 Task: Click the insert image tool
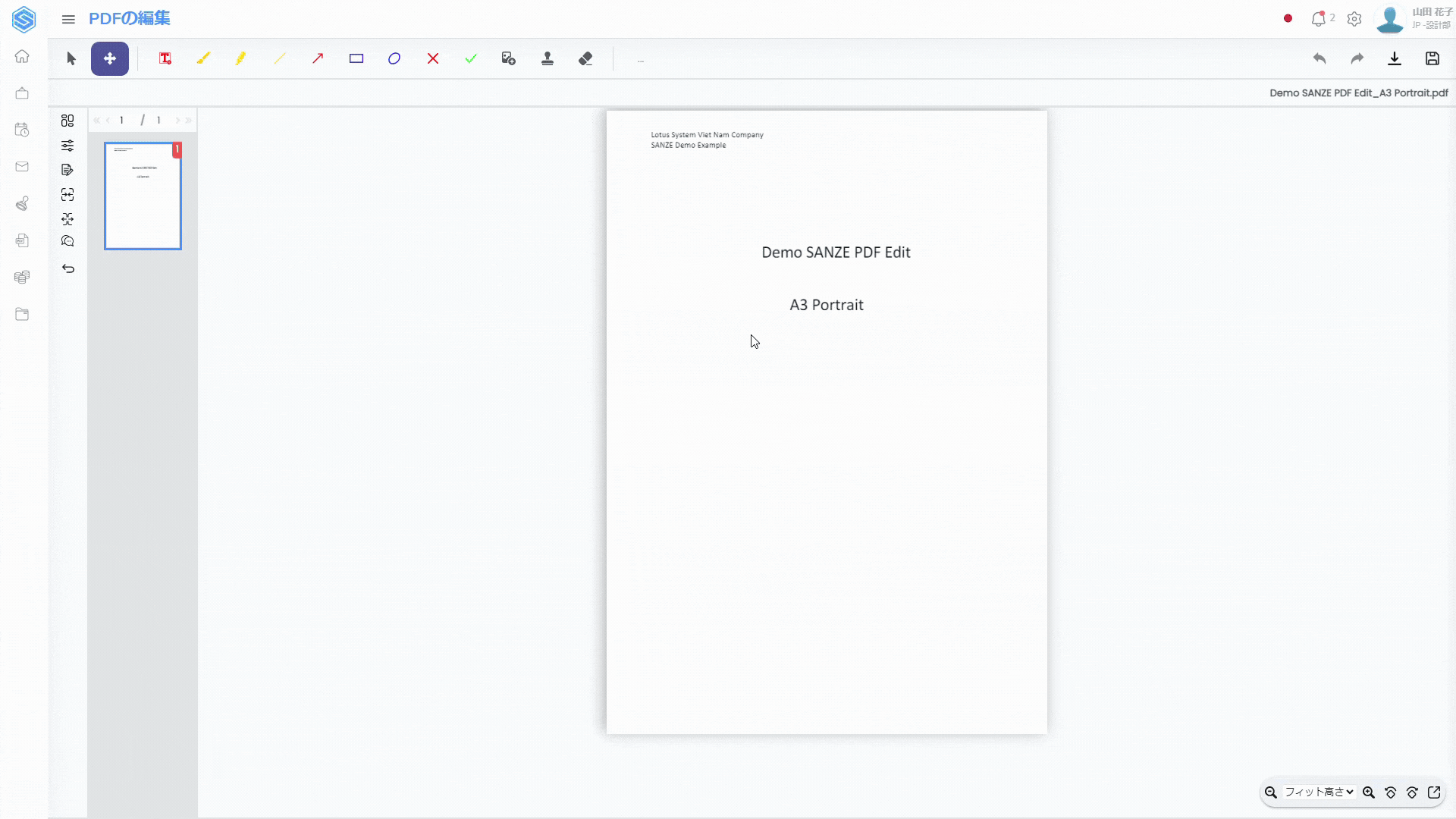pos(509,58)
